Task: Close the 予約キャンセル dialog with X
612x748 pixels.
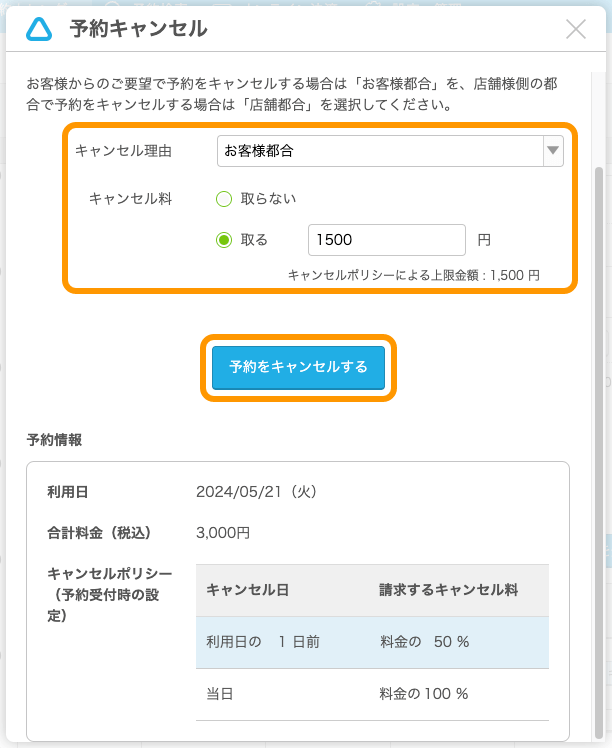Action: tap(576, 29)
